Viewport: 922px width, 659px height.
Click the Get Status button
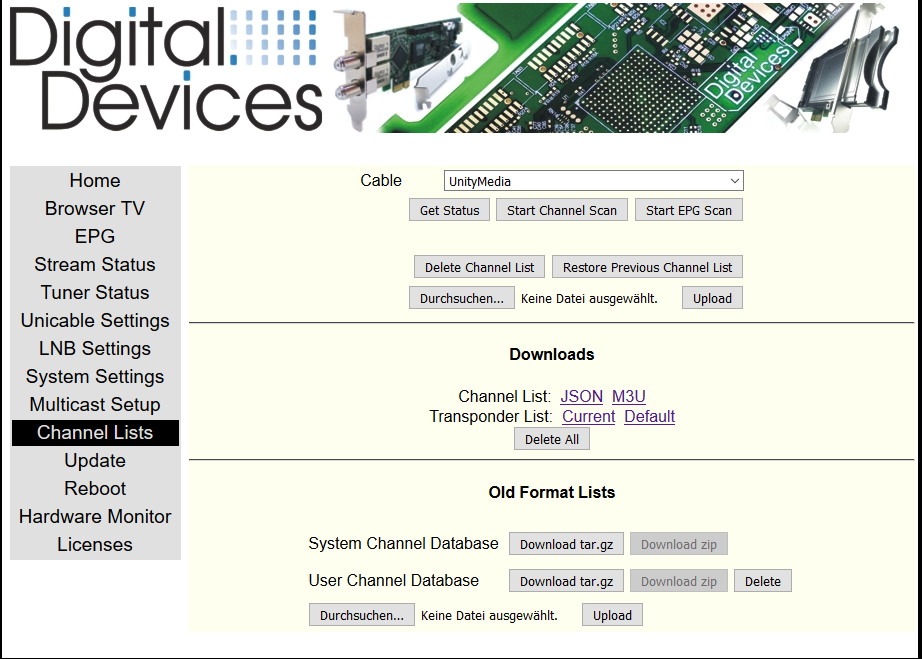pos(449,210)
